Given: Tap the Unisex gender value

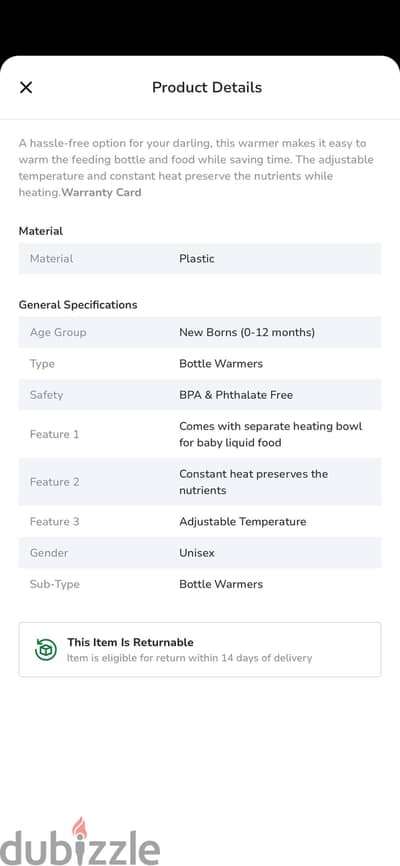Looking at the screenshot, I should (x=197, y=553).
